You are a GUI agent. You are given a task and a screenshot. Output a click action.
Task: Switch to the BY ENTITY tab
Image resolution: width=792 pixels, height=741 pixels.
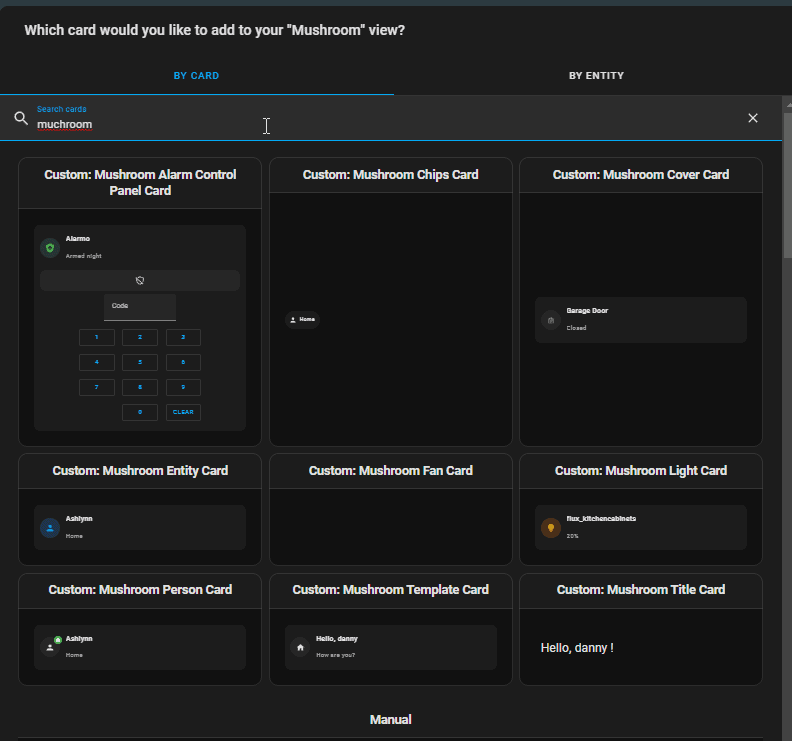[x=596, y=76]
